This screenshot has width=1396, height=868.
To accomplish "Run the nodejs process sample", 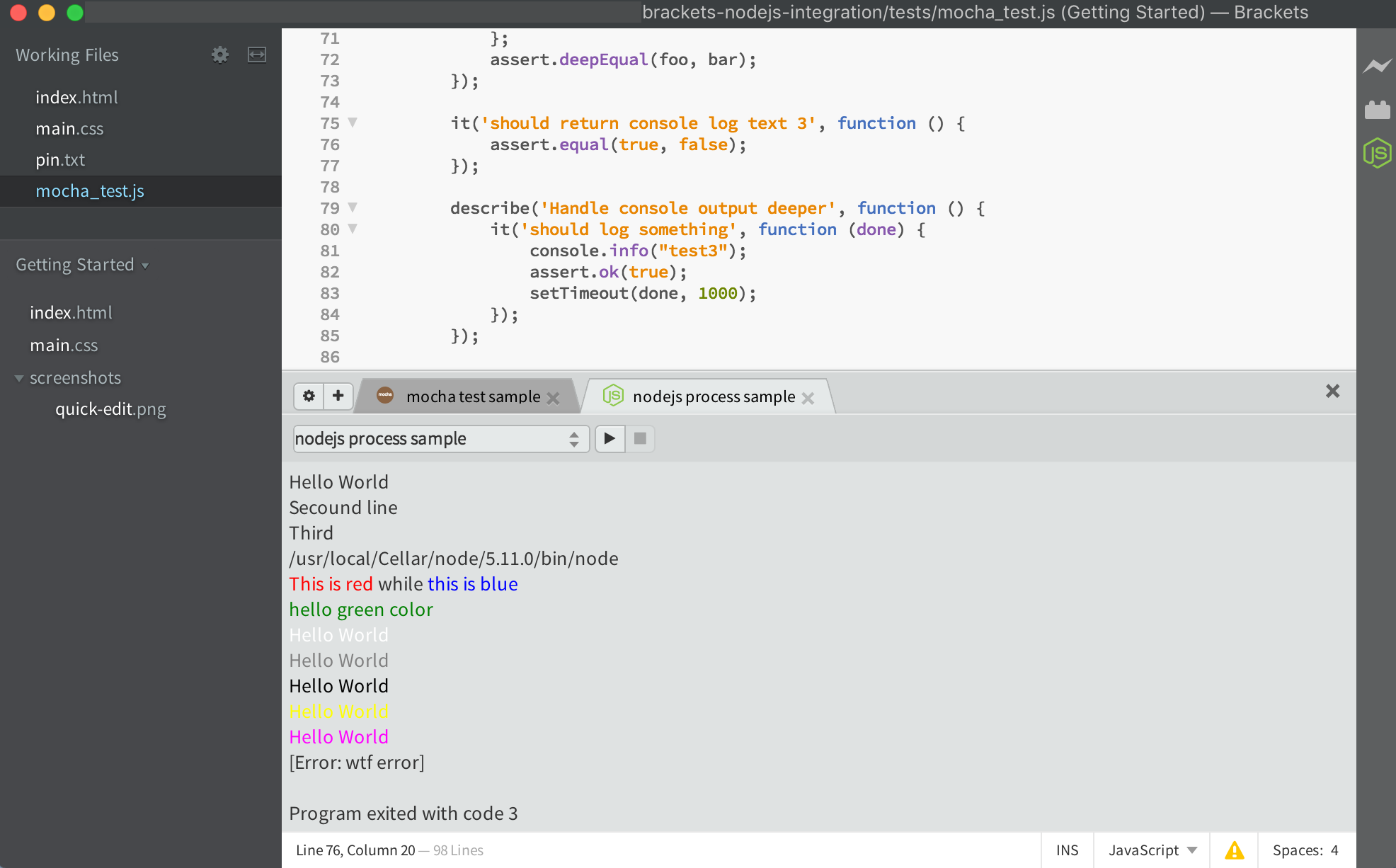I will pos(610,438).
